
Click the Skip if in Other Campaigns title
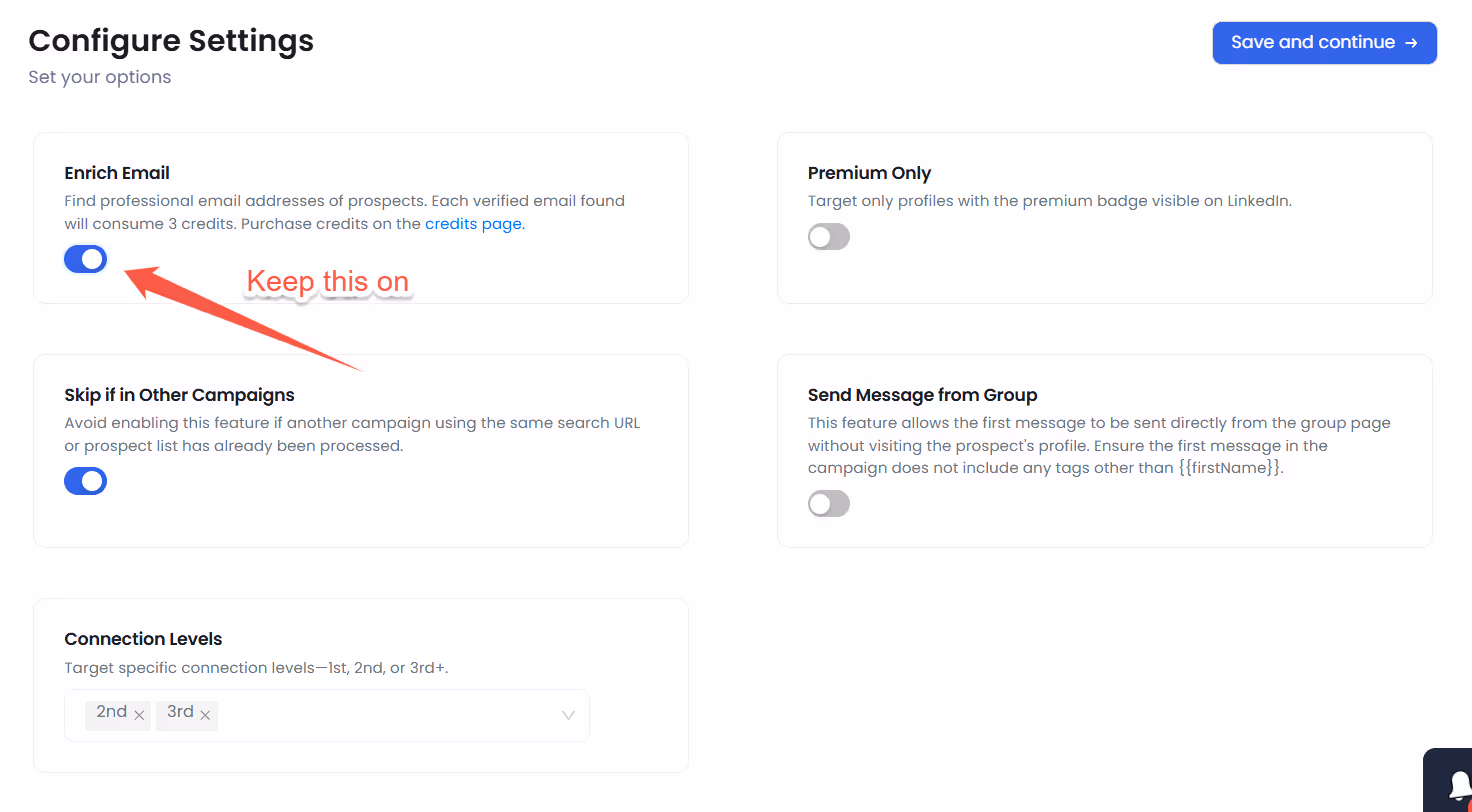[179, 395]
